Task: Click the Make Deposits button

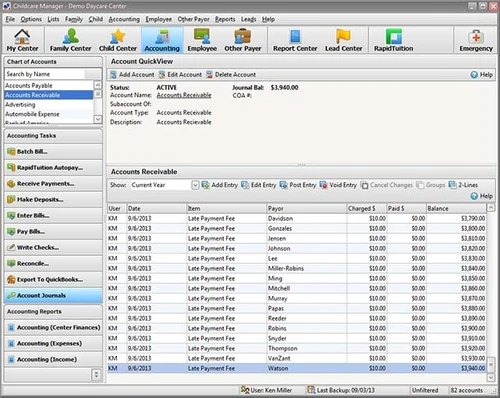Action: (x=53, y=200)
